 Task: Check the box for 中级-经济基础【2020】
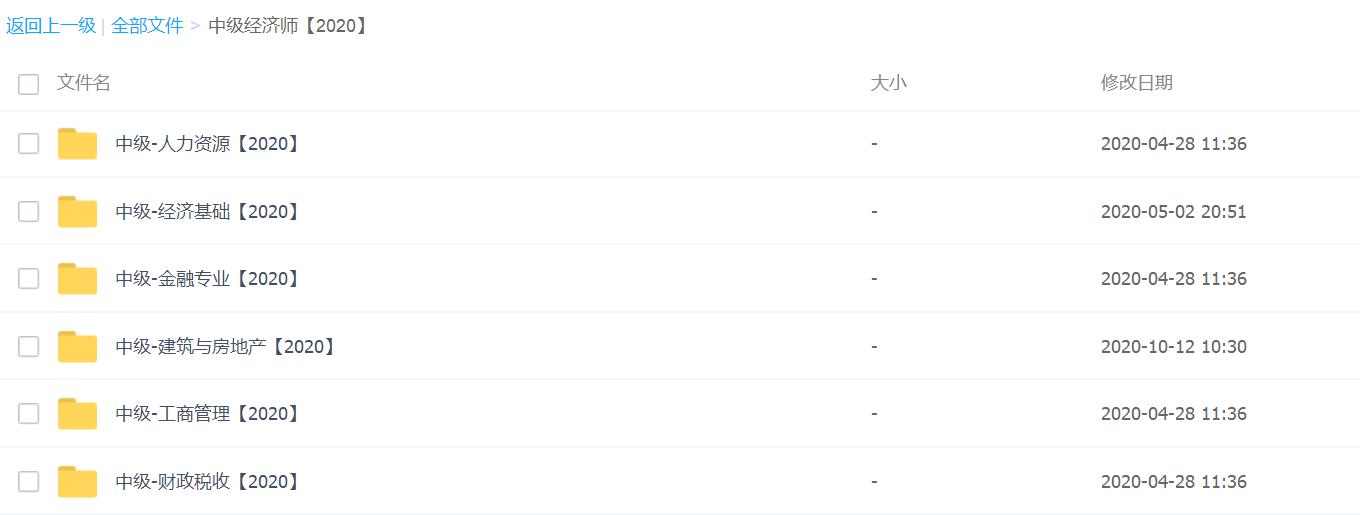tap(28, 212)
